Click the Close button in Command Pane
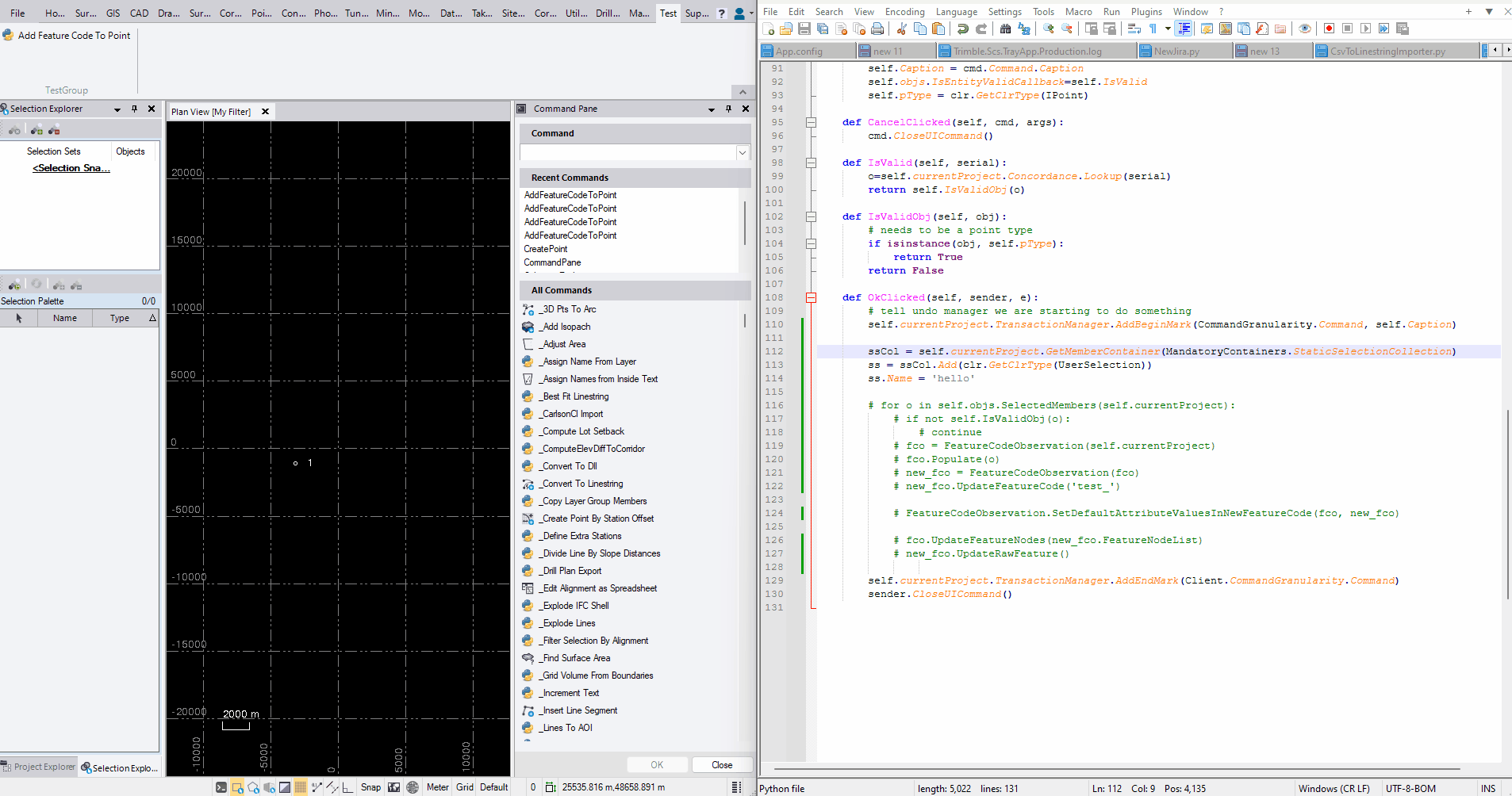 click(x=722, y=765)
